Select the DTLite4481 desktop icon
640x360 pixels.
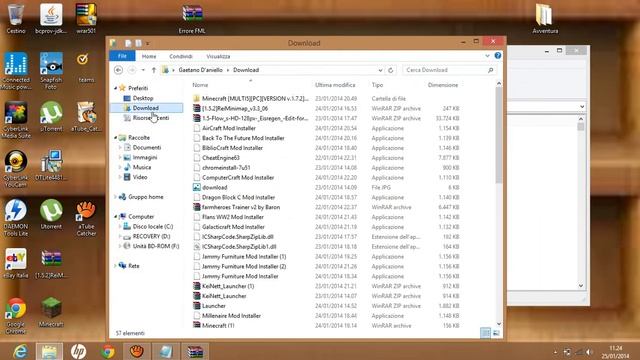51,165
